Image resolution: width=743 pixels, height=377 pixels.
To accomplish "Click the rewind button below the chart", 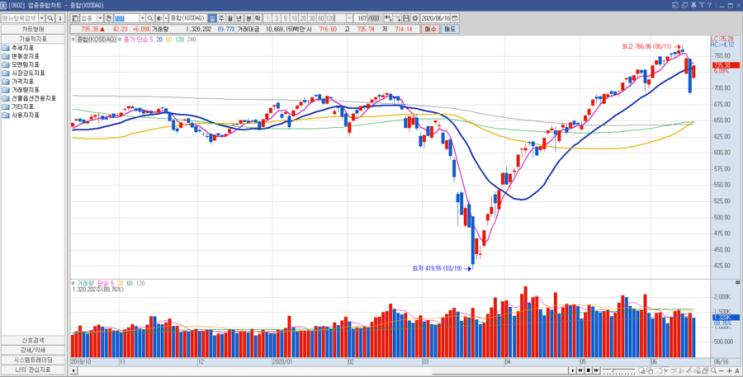I will [580, 370].
